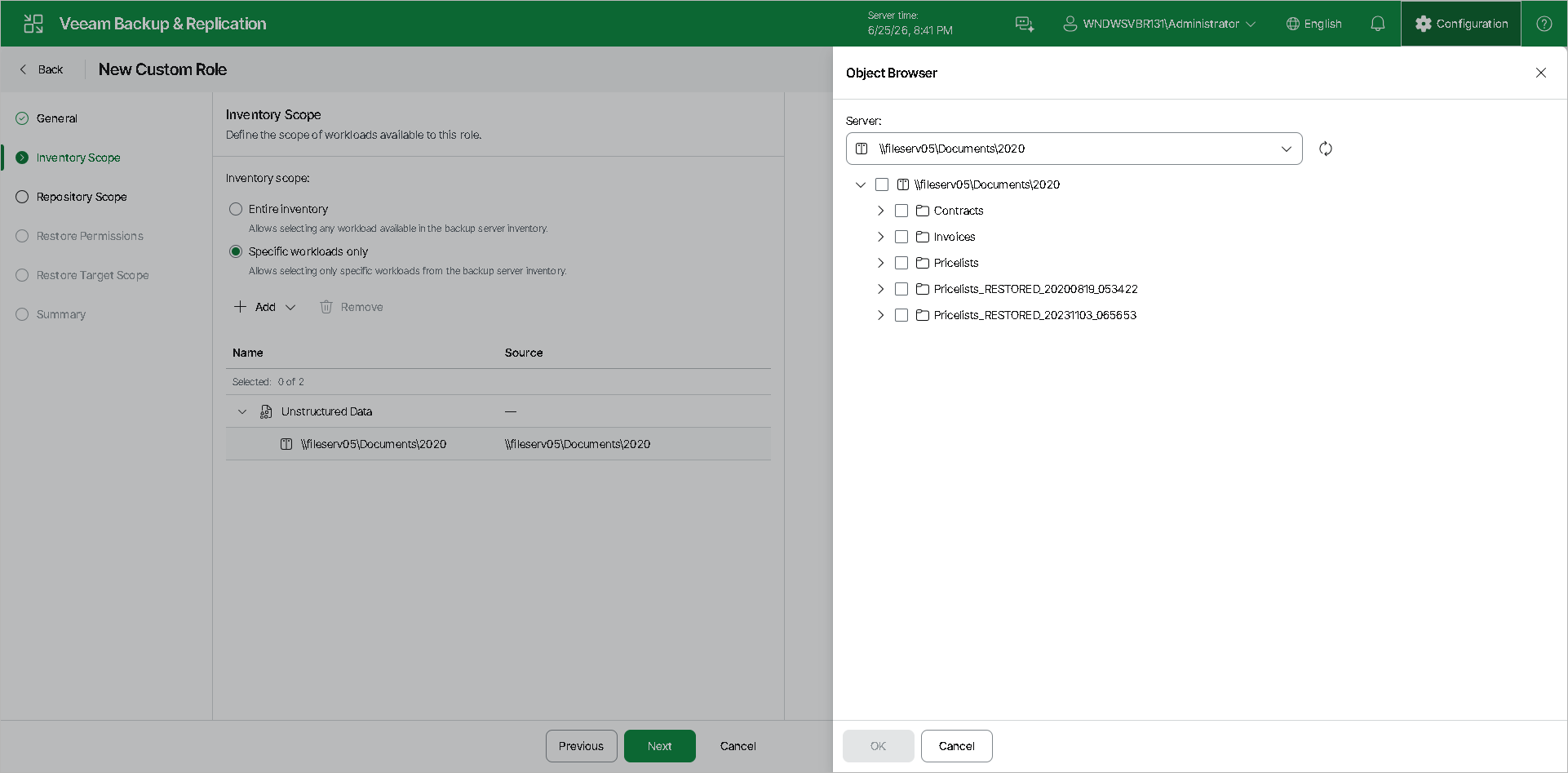Click the Server time display
Viewport: 1568px width, 773px height.
pos(910,23)
